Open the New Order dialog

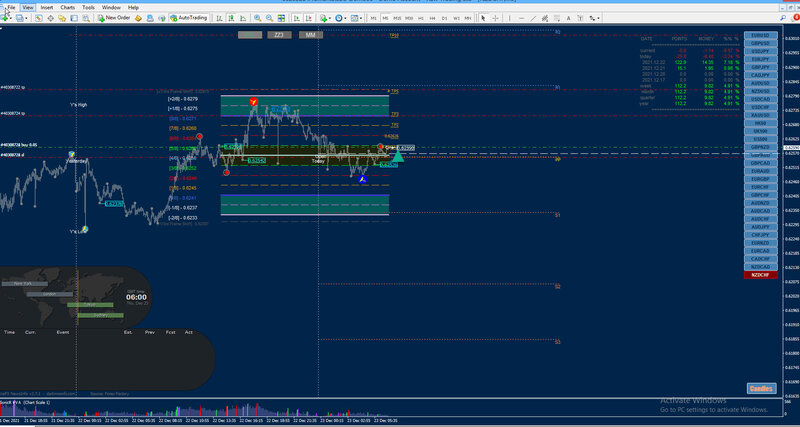[x=114, y=18]
